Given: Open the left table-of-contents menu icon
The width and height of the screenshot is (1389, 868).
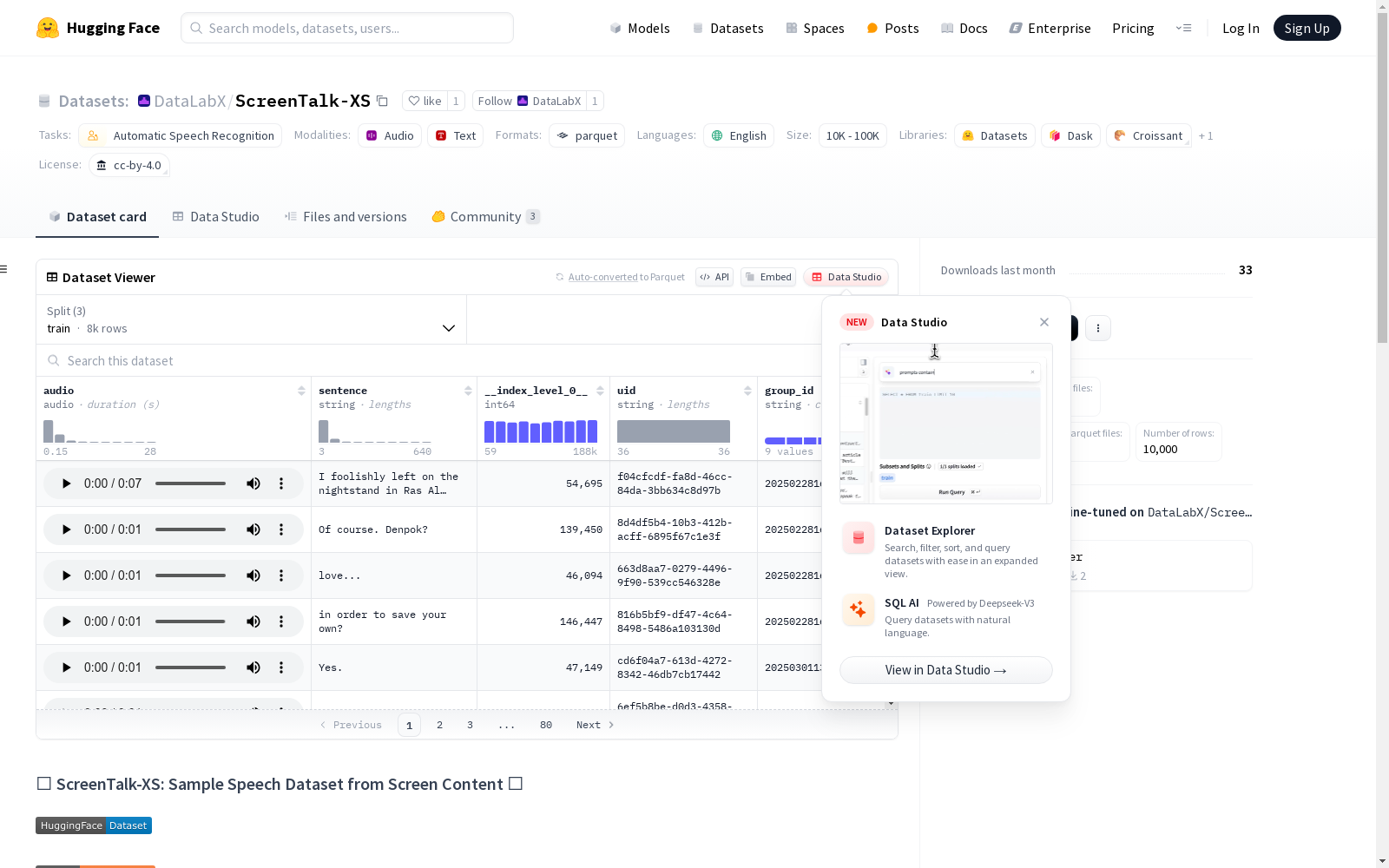Looking at the screenshot, I should 4,269.
